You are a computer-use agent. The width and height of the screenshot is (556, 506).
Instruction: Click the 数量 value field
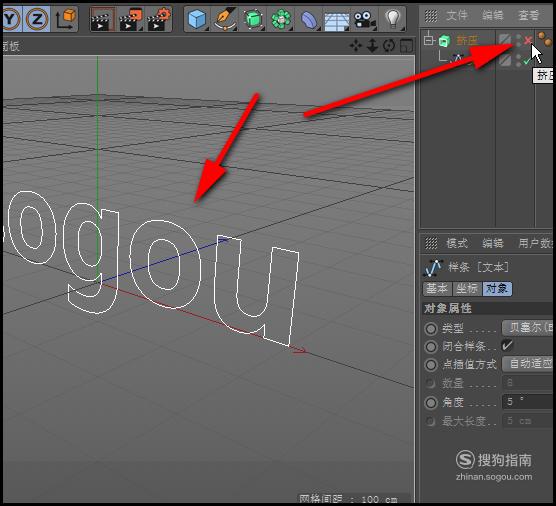coord(528,383)
